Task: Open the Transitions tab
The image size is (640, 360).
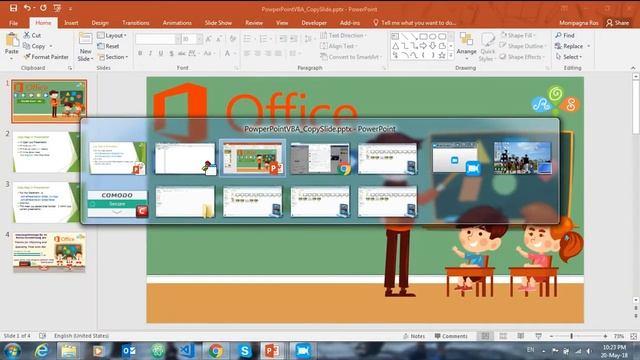Action: (136, 23)
